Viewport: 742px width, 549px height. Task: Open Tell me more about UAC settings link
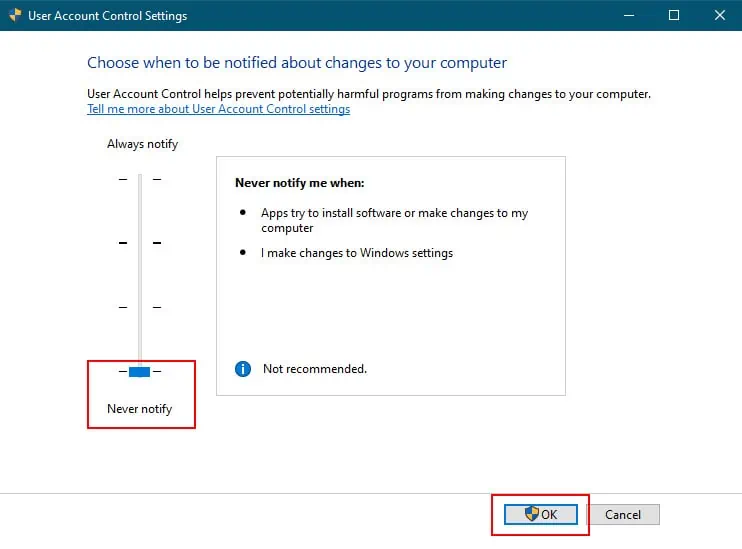tap(219, 109)
